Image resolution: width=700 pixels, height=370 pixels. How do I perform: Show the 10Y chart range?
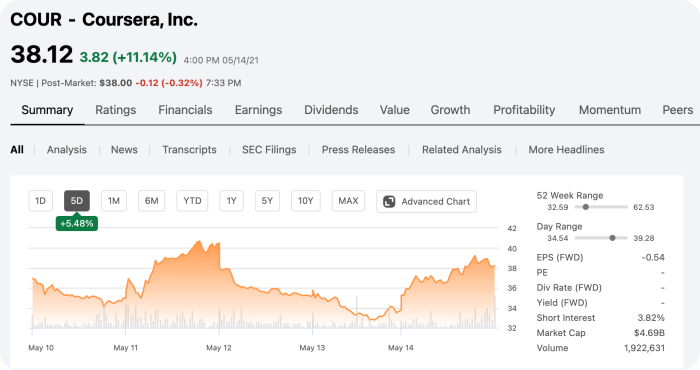tap(306, 201)
